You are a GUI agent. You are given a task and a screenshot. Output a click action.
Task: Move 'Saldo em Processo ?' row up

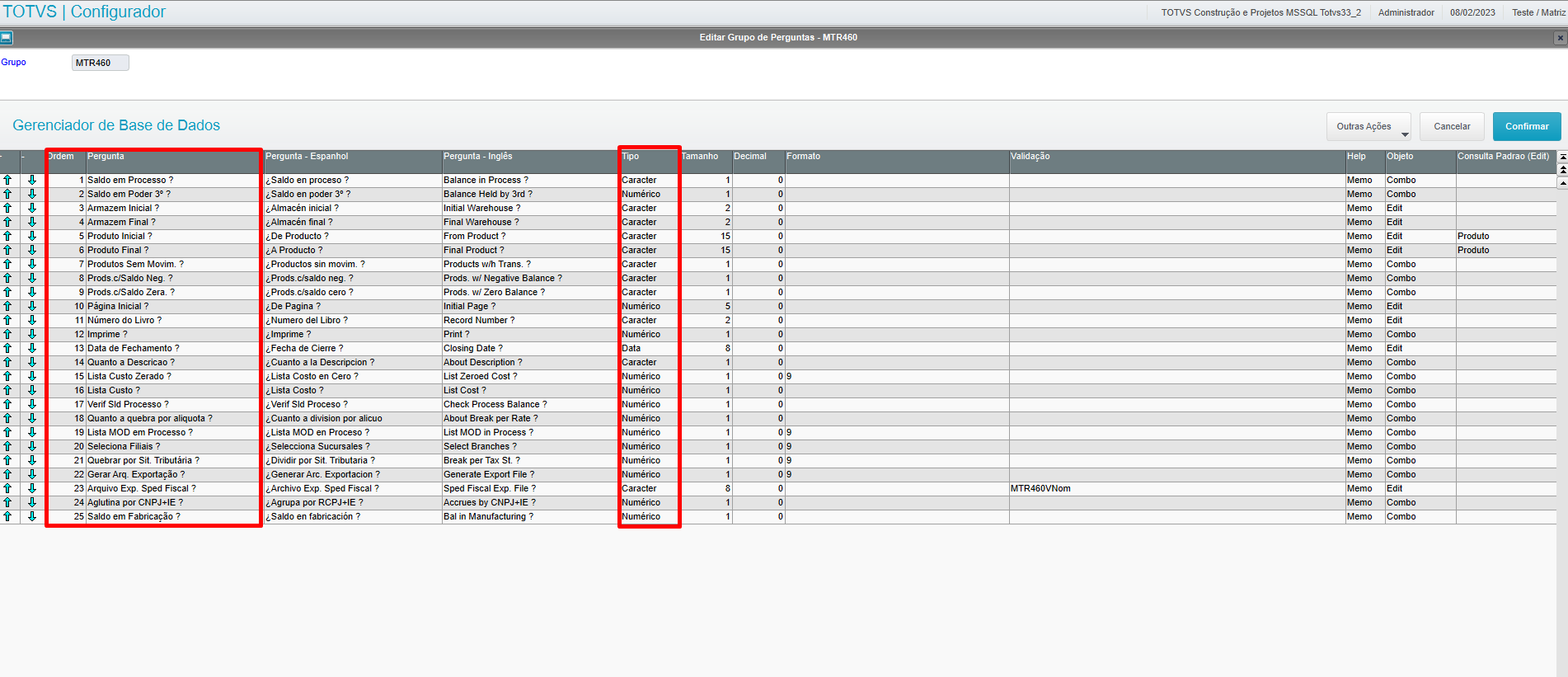pos(7,180)
